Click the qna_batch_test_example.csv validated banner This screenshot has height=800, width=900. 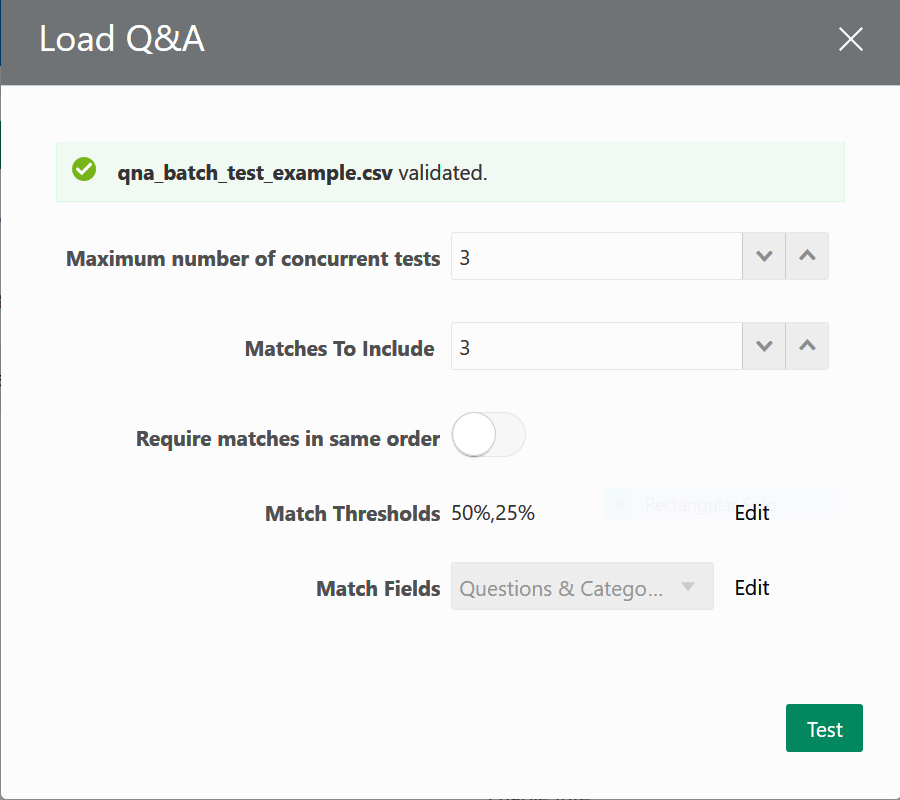(x=450, y=172)
